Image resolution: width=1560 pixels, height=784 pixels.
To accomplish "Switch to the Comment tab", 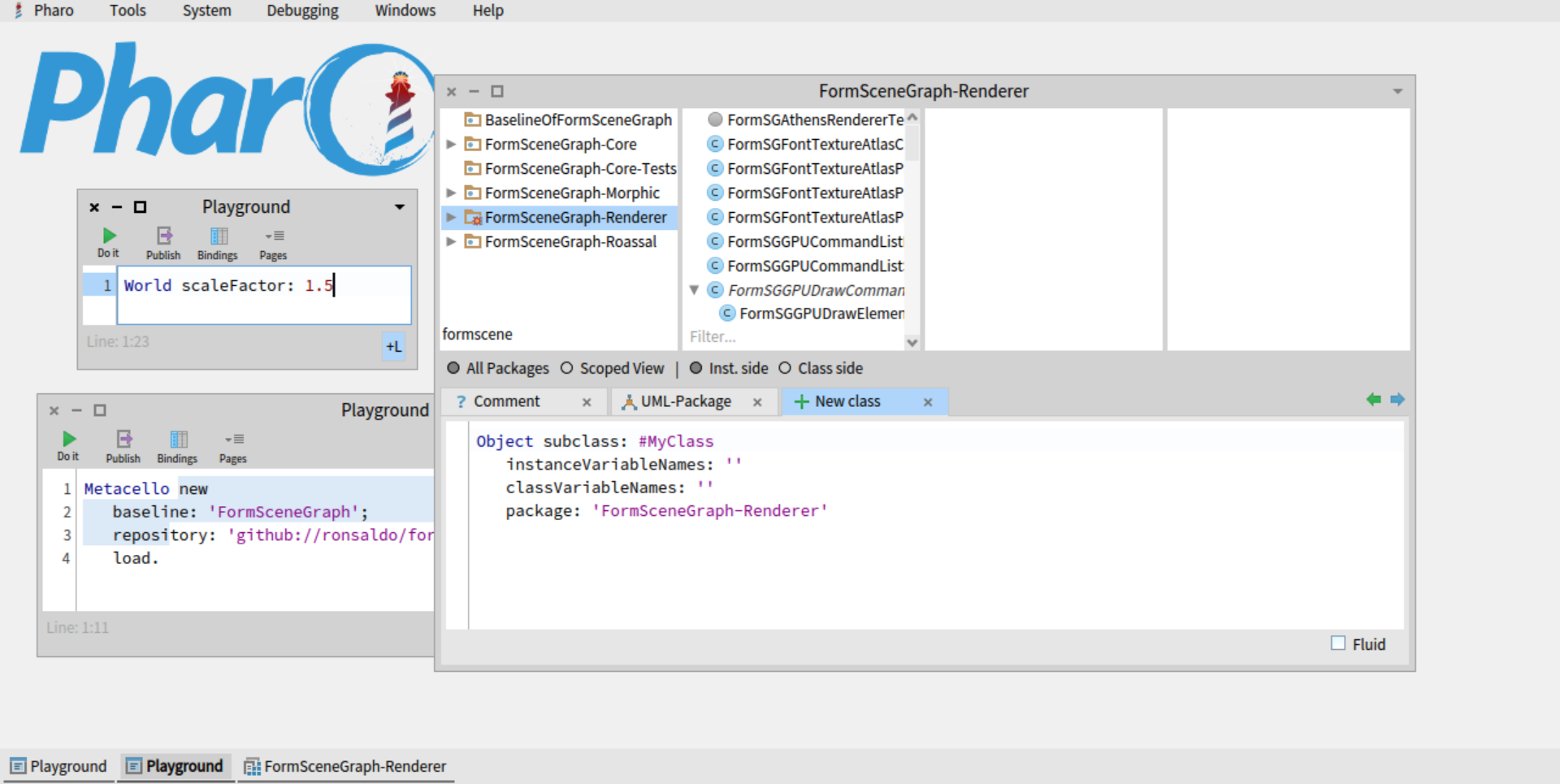I will click(506, 401).
